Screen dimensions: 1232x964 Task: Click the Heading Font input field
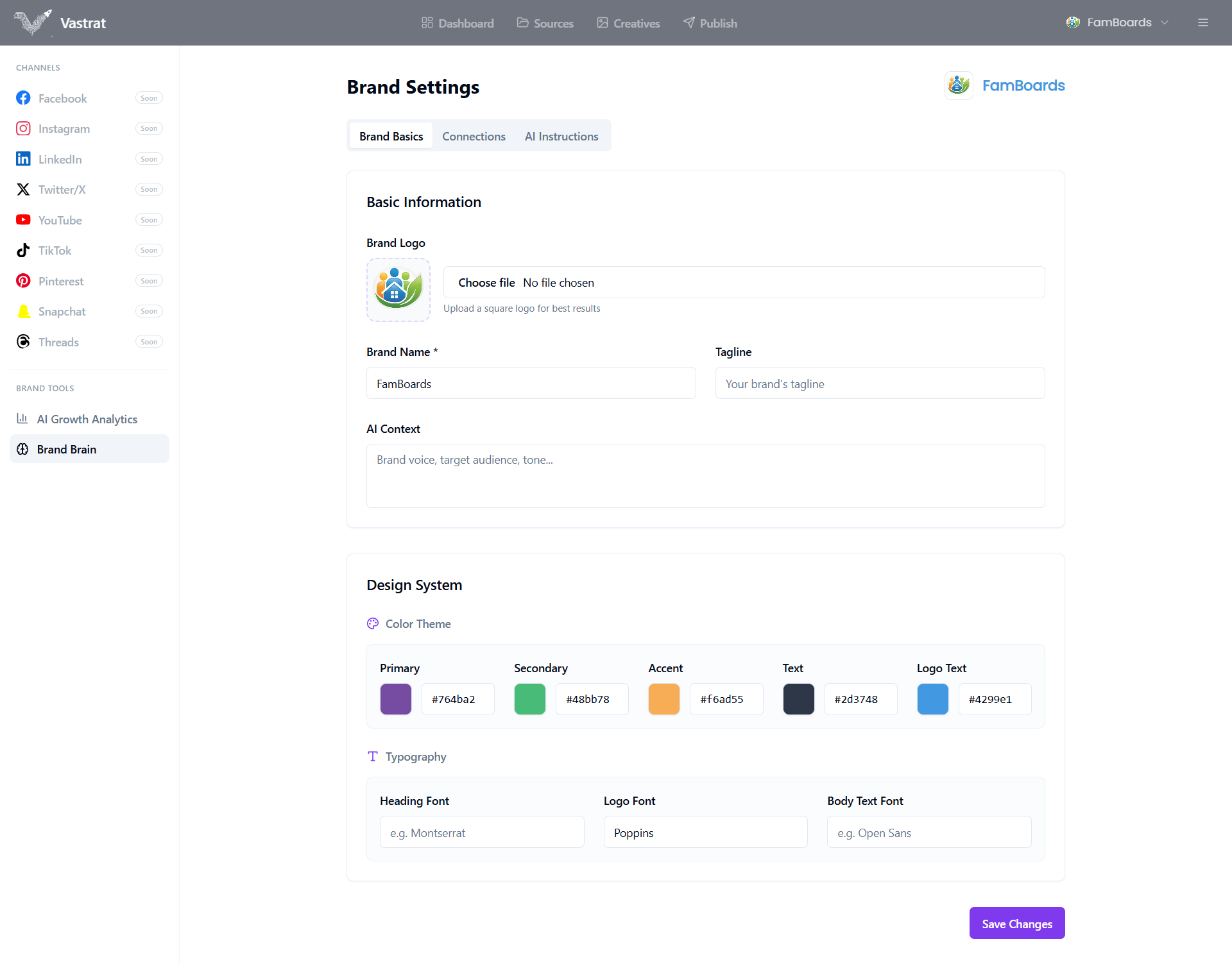pos(482,832)
